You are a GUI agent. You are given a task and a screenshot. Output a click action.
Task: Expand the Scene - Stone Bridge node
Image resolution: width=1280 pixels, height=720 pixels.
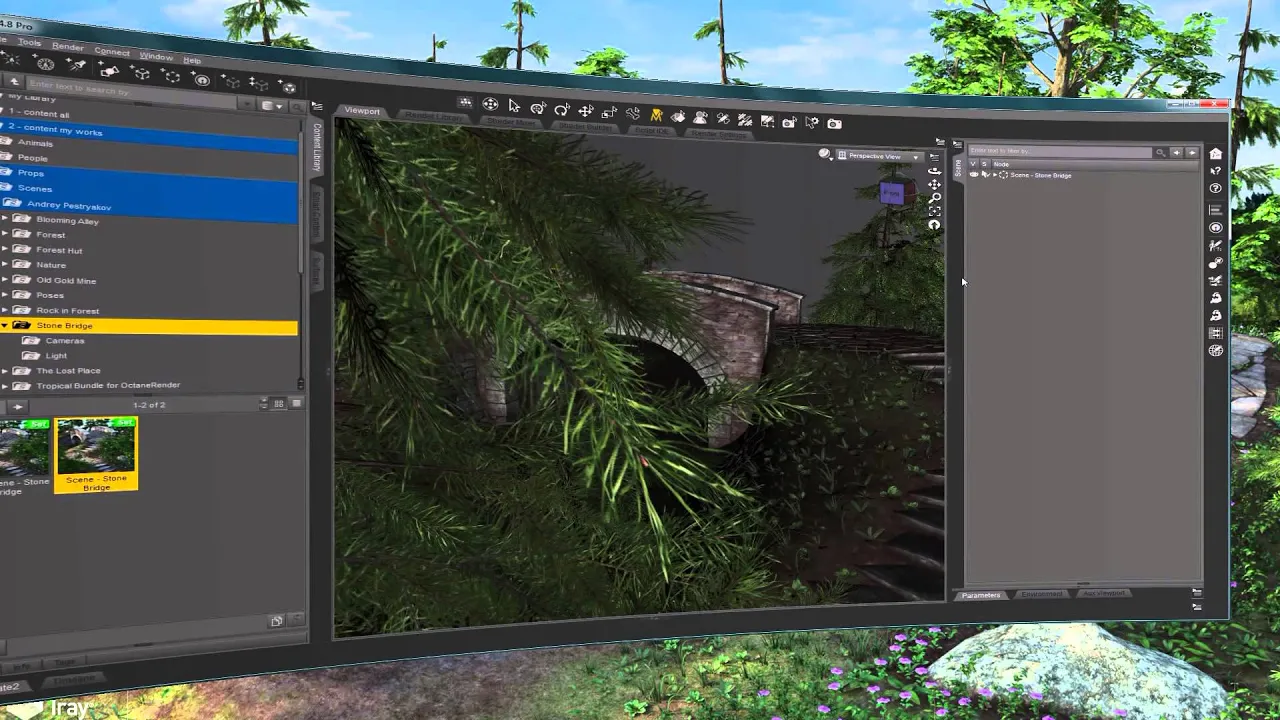click(995, 174)
